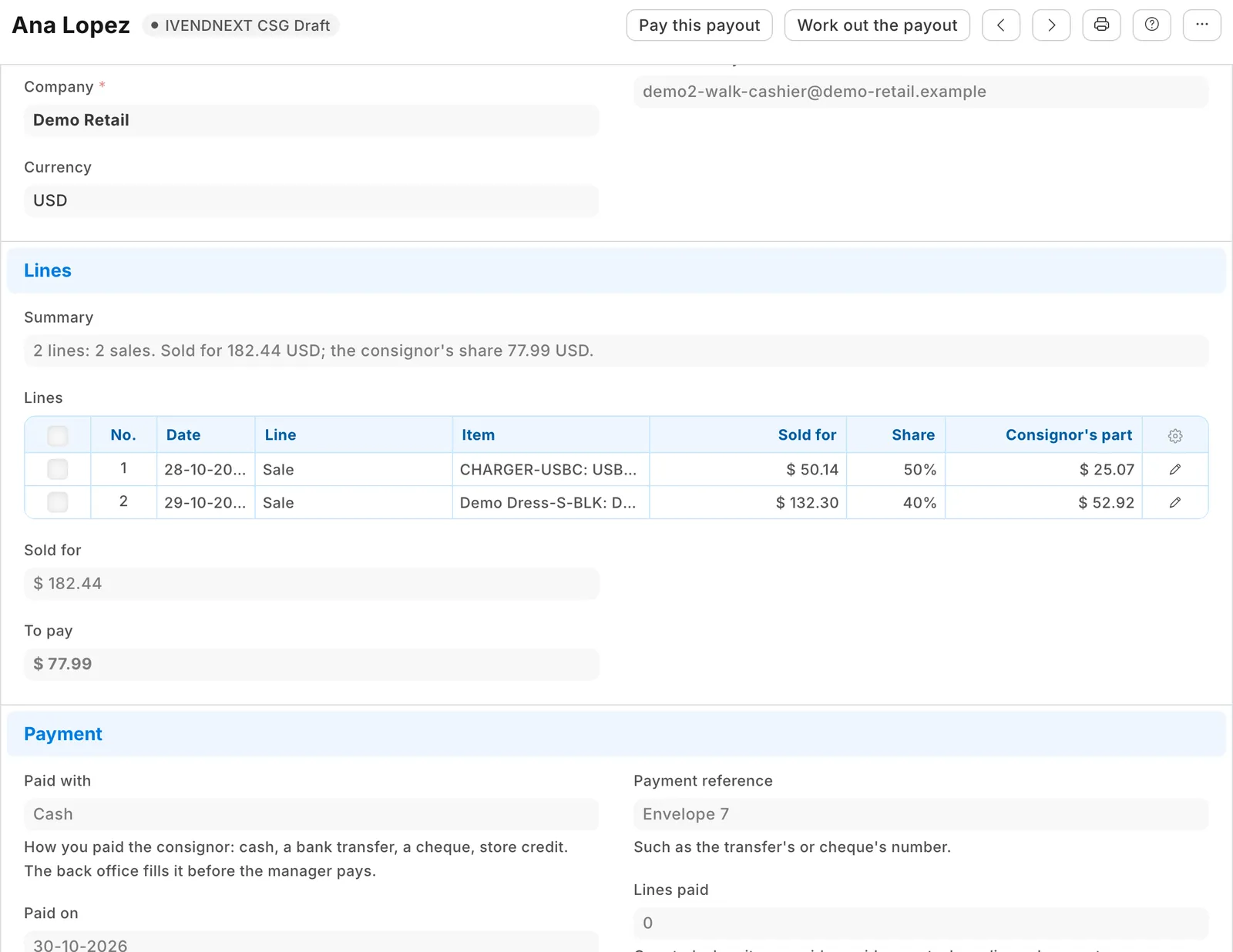Click the $ 25.07 consignor's part cell
Image resolution: width=1233 pixels, height=952 pixels.
[1043, 469]
